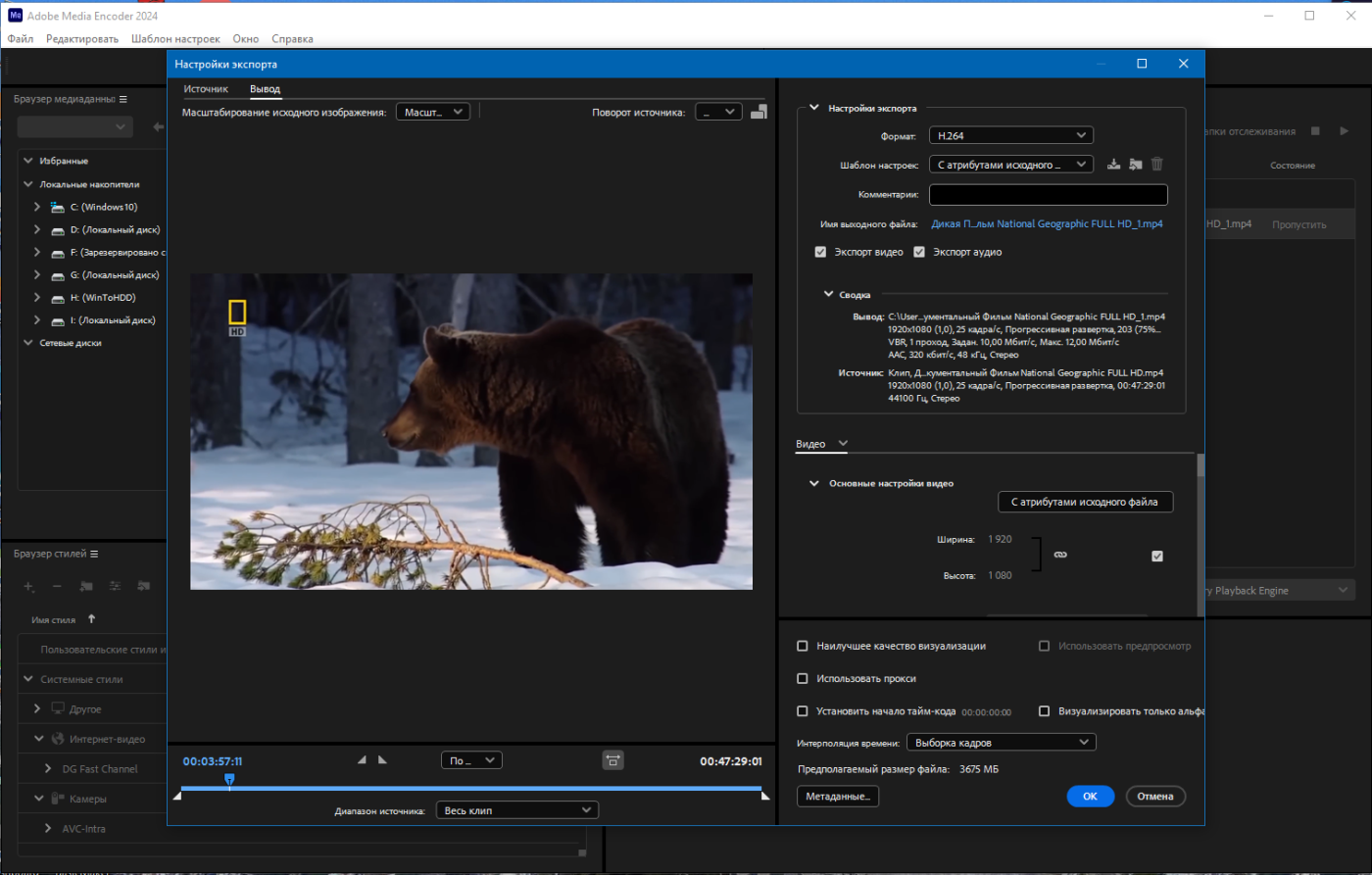Open the Формат H.264 dropdown

coord(1011,135)
